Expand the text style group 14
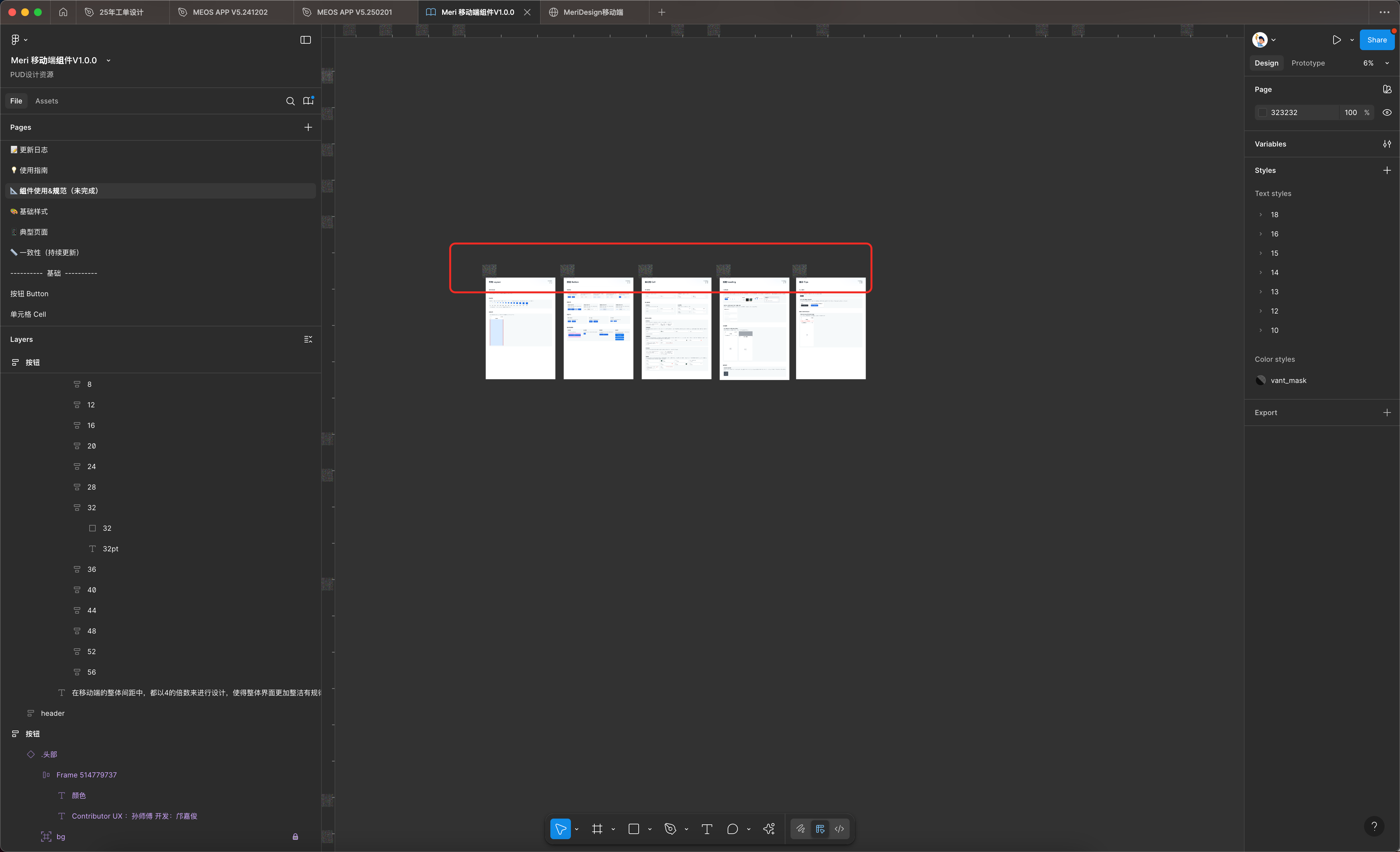Image resolution: width=1400 pixels, height=852 pixels. click(x=1261, y=273)
